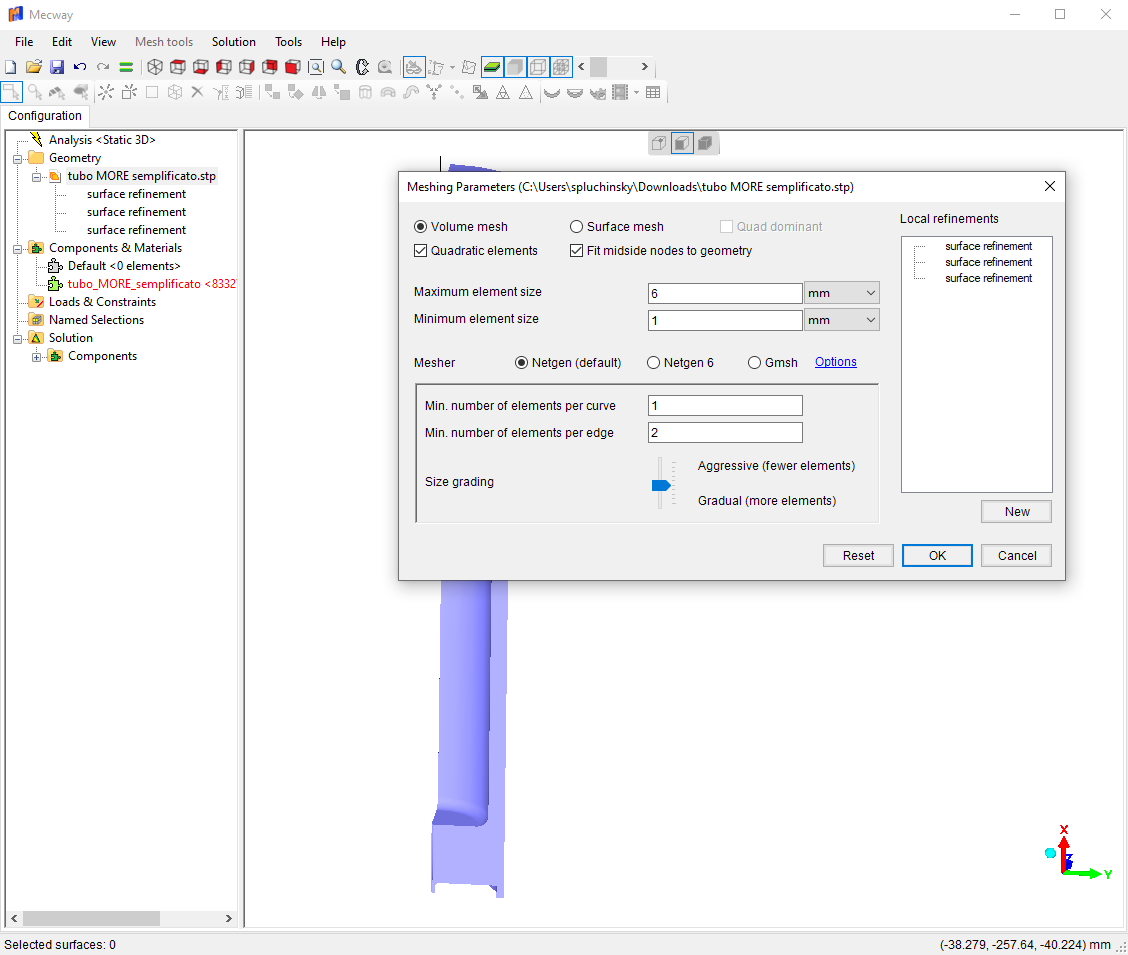Click the OK button
The width and height of the screenshot is (1128, 955).
937,555
